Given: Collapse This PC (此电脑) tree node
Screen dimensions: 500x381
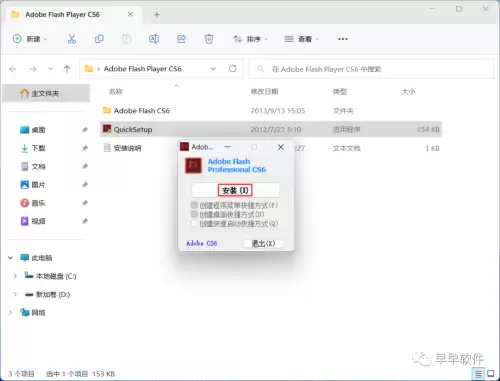Looking at the screenshot, I should [x=11, y=258].
